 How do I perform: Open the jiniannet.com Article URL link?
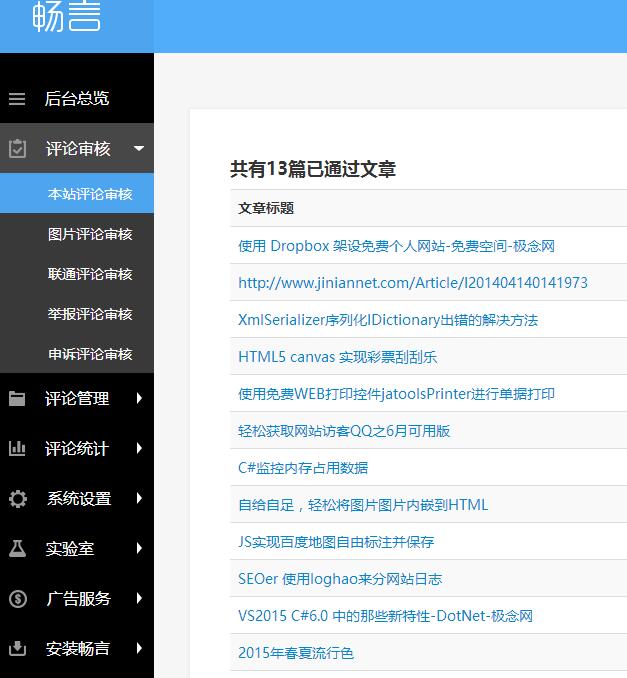(x=413, y=283)
